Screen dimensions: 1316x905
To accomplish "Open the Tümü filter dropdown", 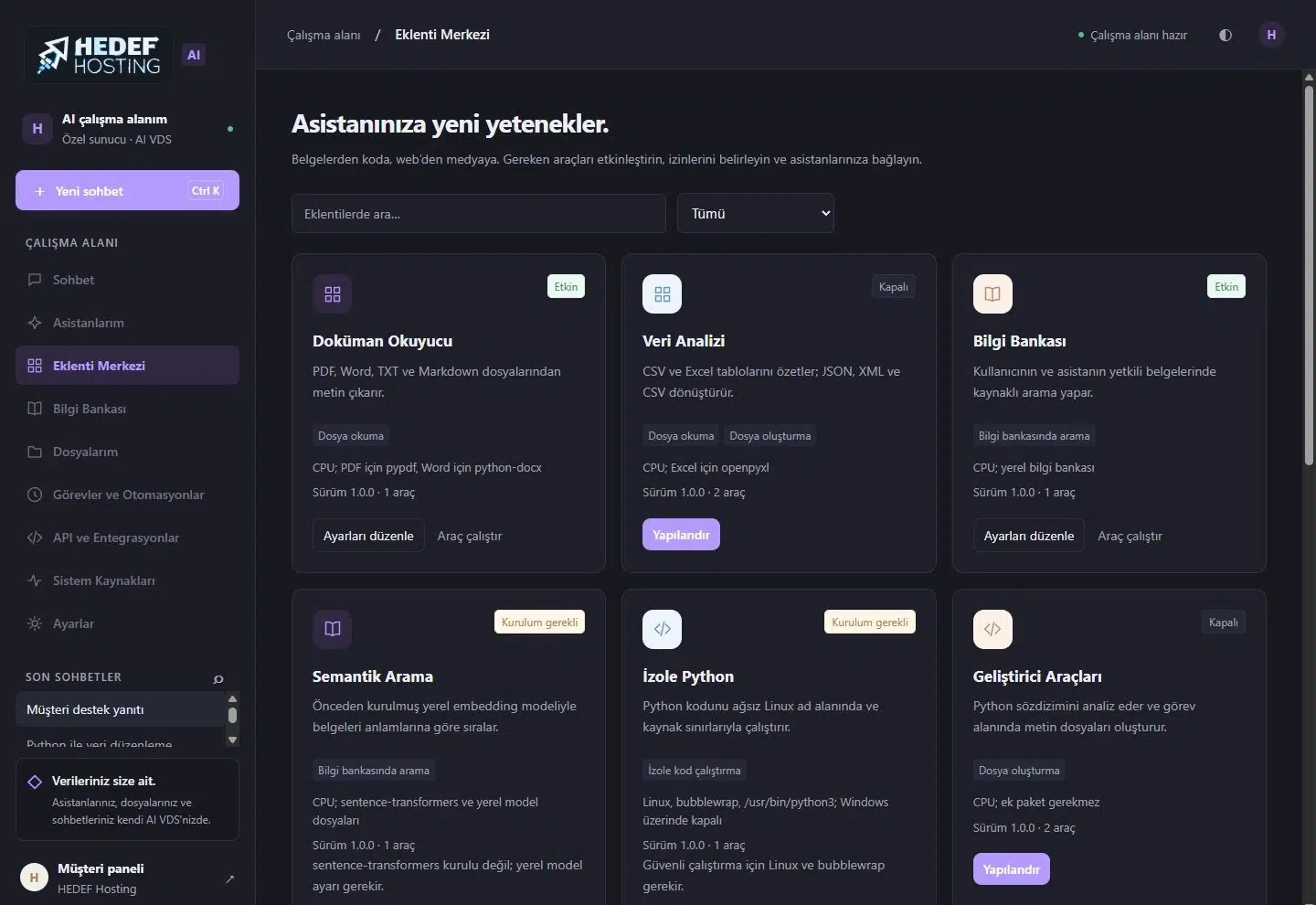I will [756, 213].
